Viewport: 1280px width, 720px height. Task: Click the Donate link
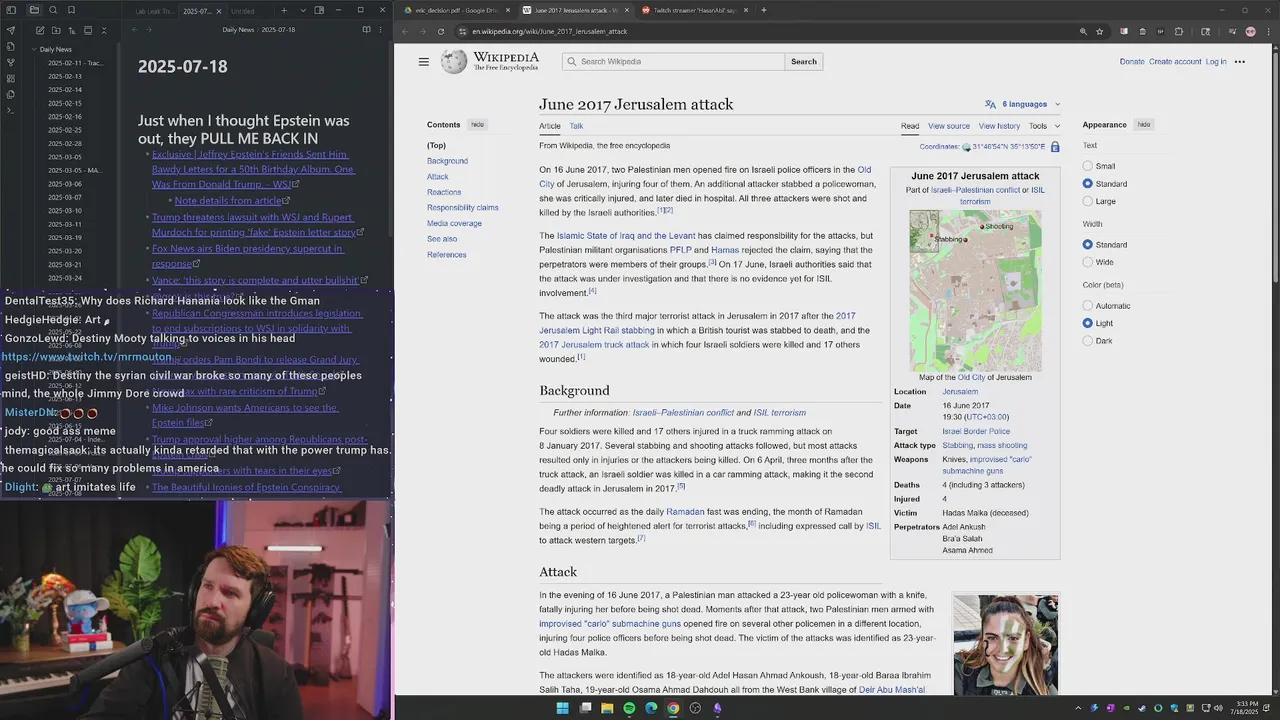(1132, 62)
